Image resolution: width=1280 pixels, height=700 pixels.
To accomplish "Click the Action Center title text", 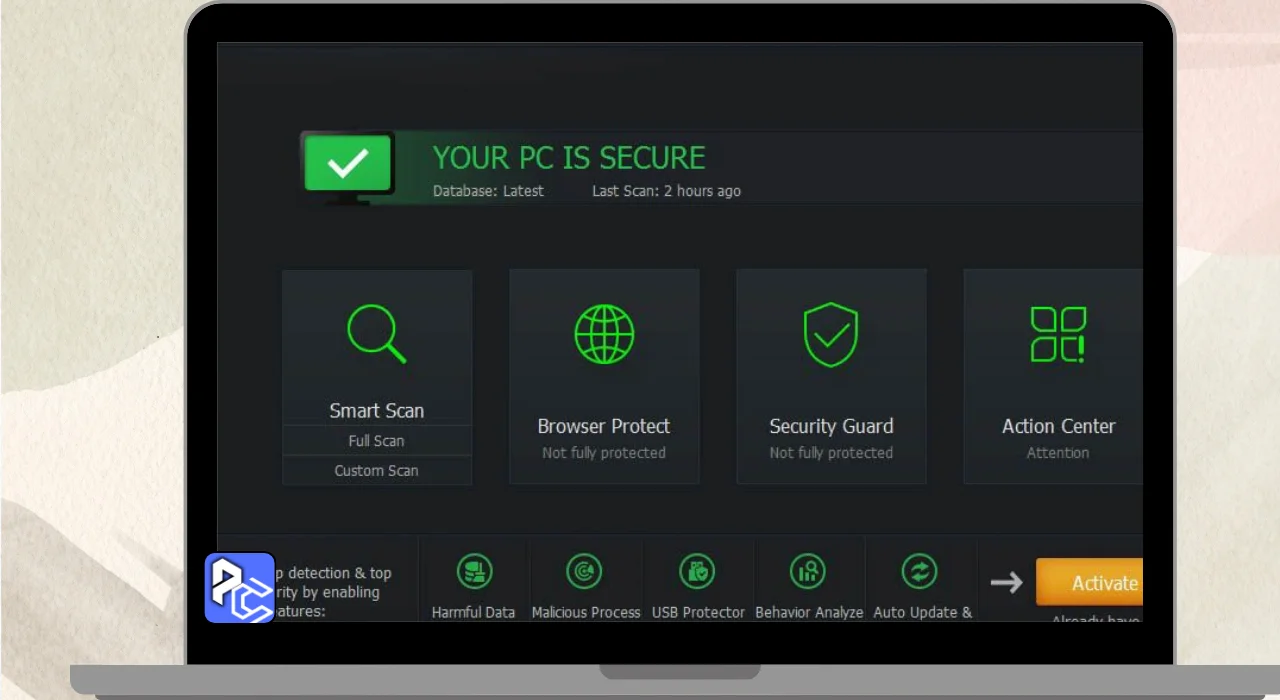I will 1058,426.
